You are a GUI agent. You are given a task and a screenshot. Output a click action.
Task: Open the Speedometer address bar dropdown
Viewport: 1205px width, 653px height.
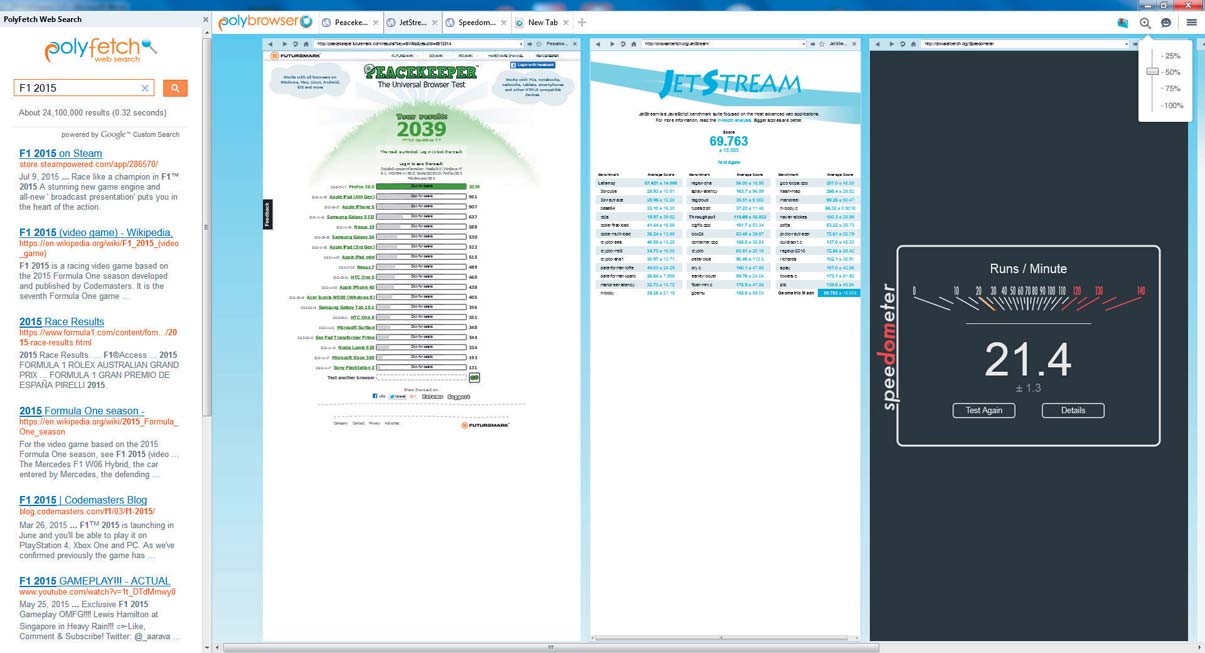coord(1127,44)
